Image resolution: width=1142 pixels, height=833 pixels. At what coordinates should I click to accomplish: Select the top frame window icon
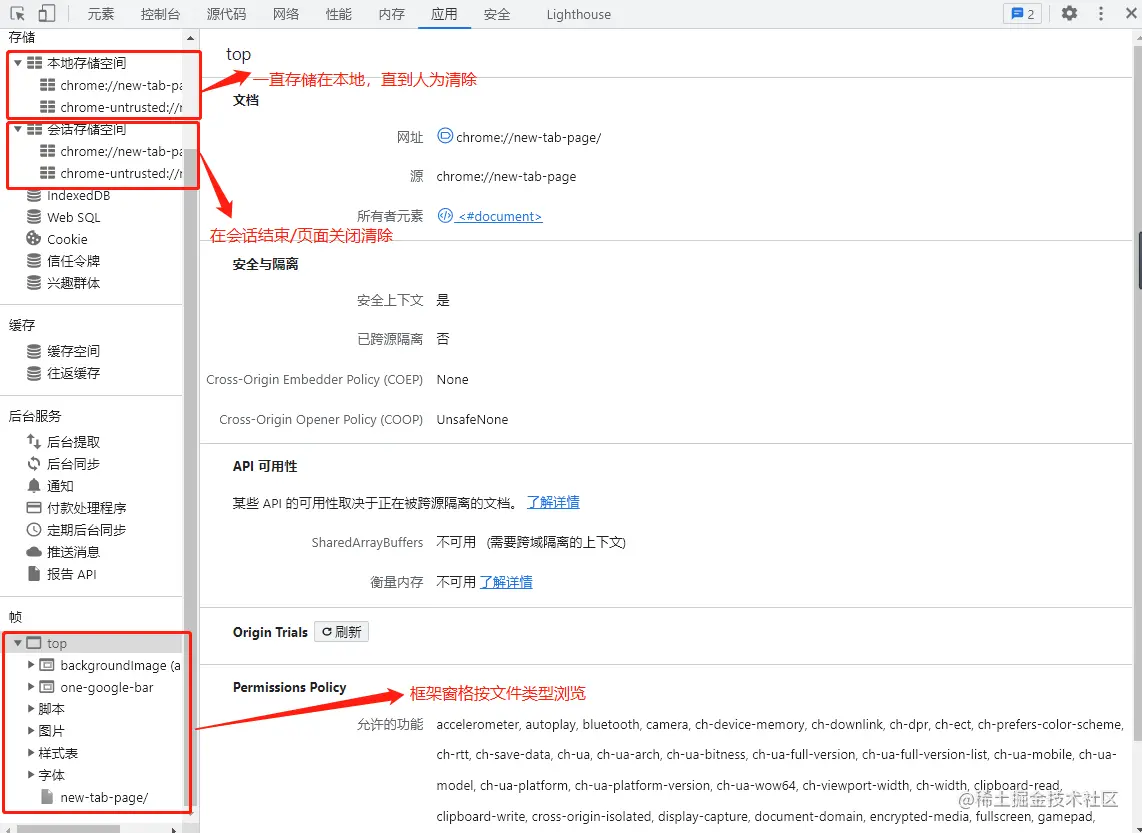(x=34, y=643)
